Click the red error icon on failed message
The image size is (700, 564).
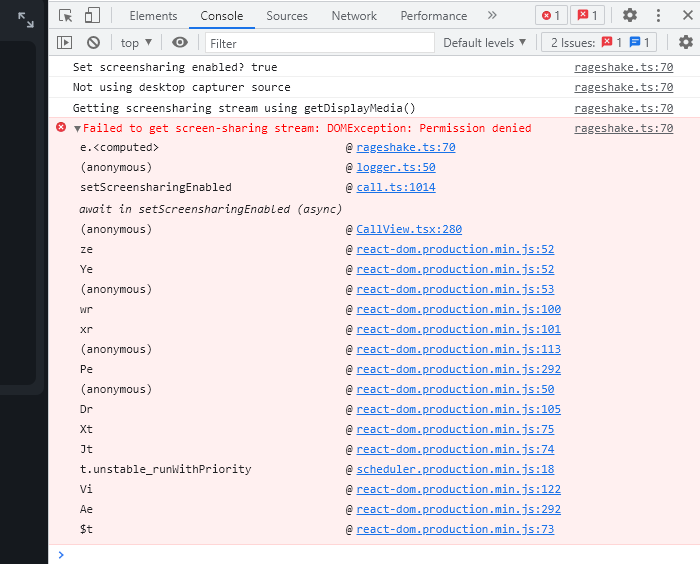[61, 128]
